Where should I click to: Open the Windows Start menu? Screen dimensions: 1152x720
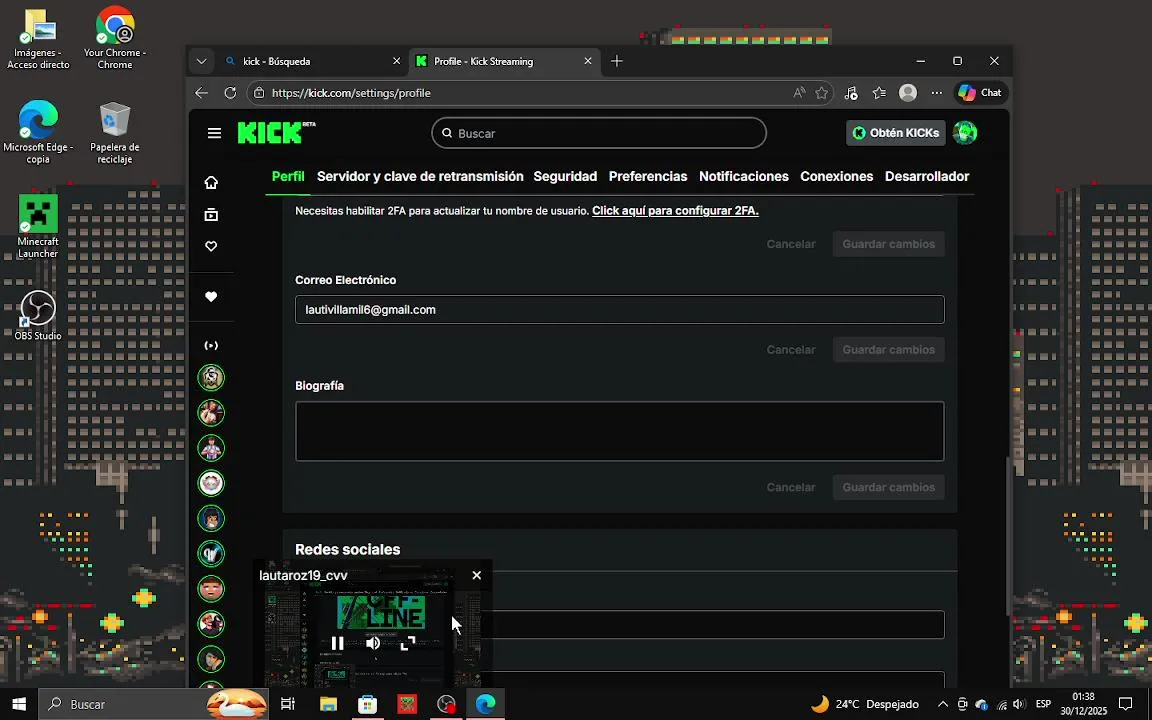coord(19,704)
